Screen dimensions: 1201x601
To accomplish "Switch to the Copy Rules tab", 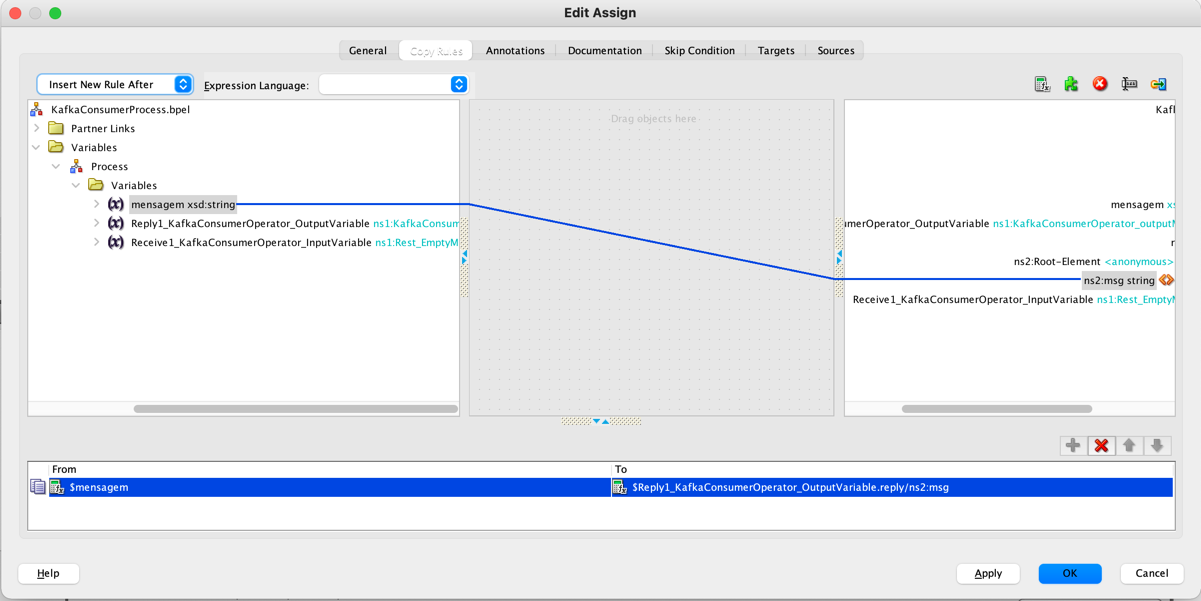I will [x=436, y=50].
